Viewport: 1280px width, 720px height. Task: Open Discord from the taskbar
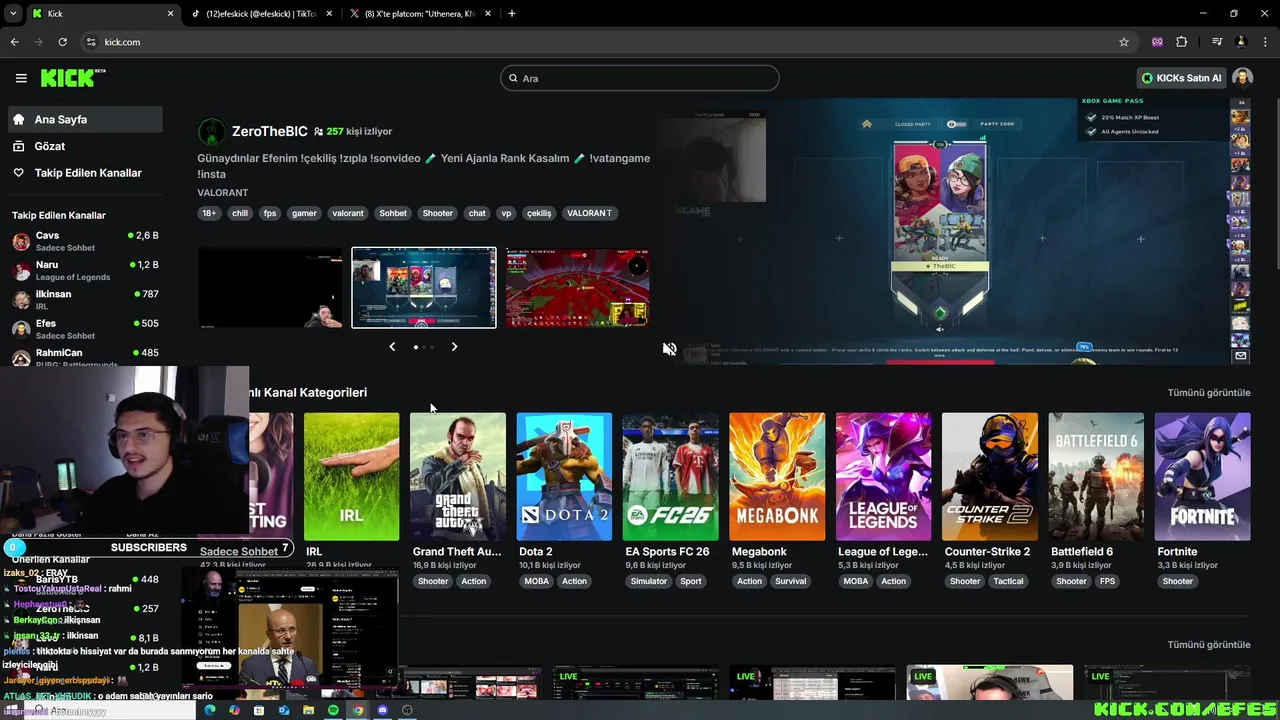click(382, 710)
